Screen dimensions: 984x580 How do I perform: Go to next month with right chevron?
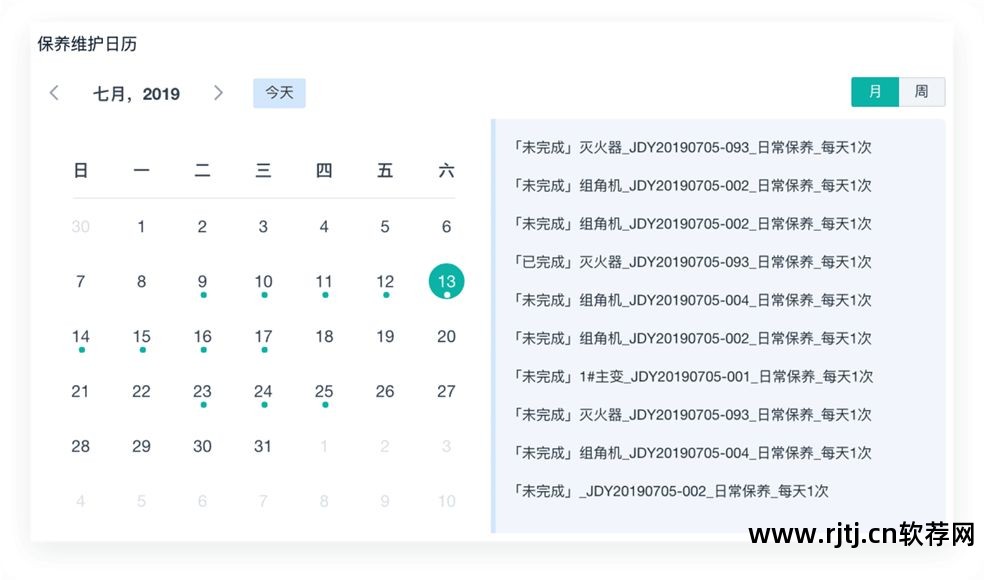tap(218, 93)
